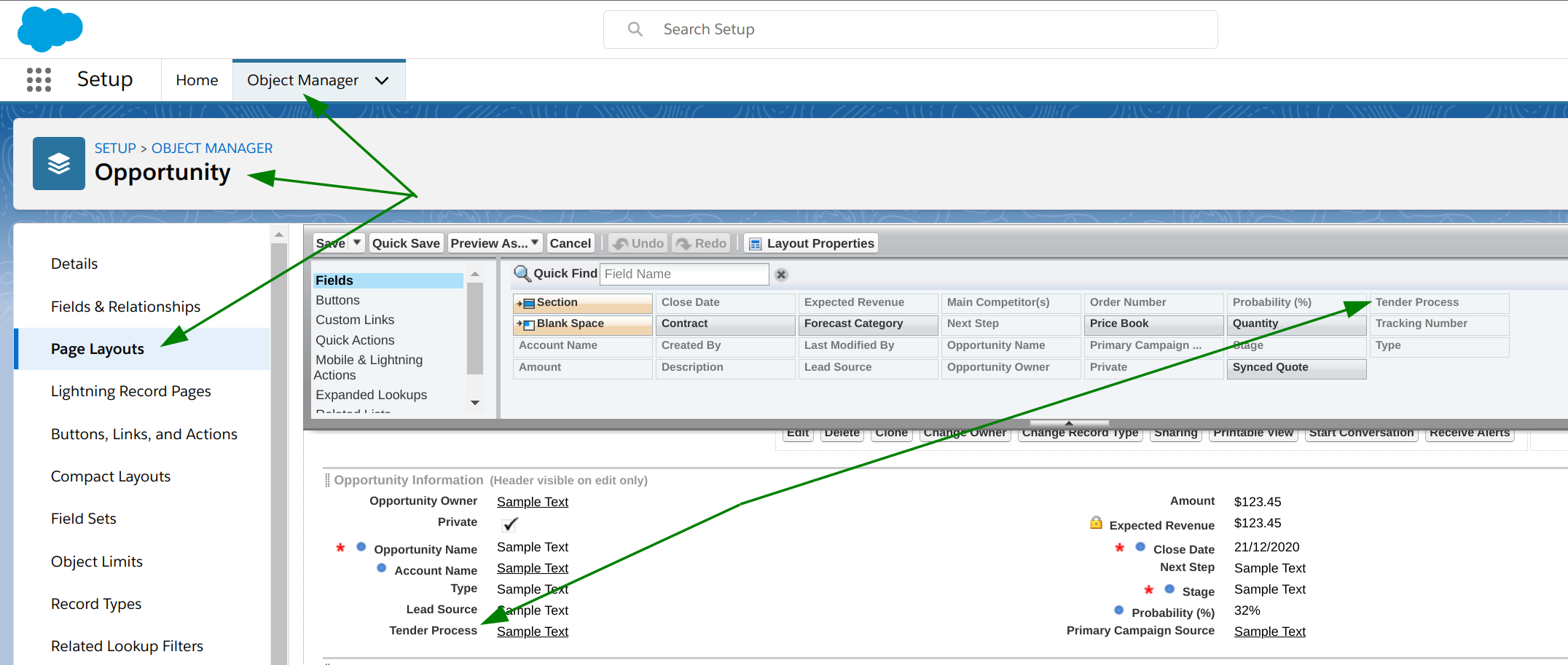Click the Blank Space palette item icon

(526, 324)
